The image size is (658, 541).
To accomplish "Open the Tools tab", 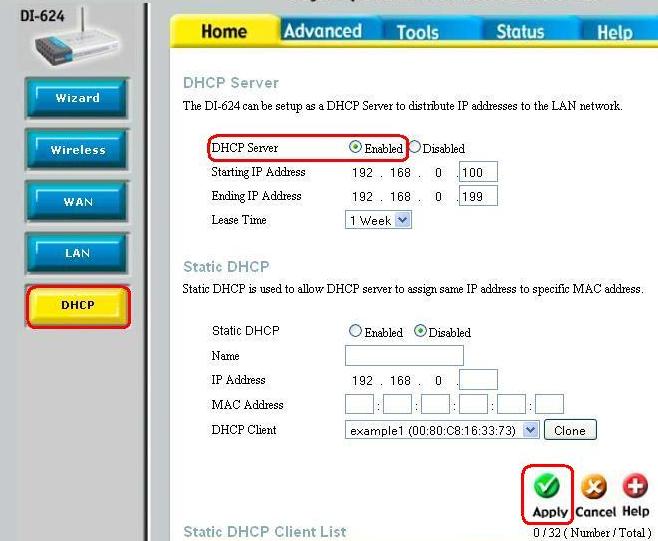I will [x=417, y=32].
